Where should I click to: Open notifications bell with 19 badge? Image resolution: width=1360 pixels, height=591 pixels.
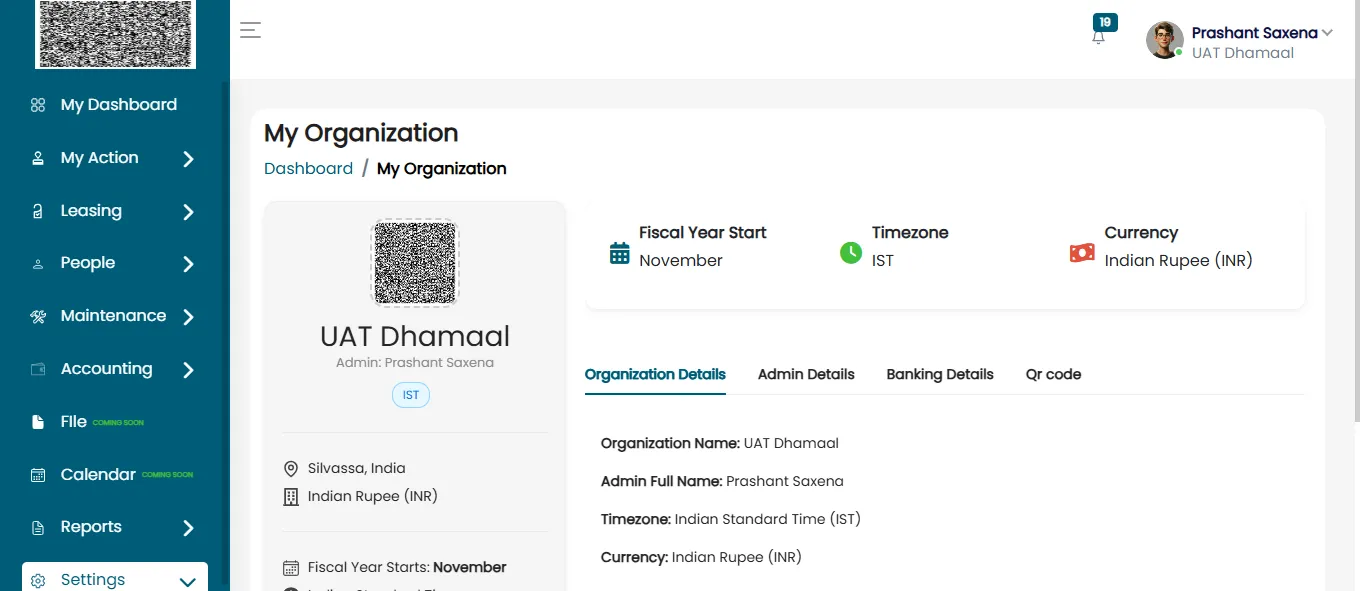(1099, 36)
